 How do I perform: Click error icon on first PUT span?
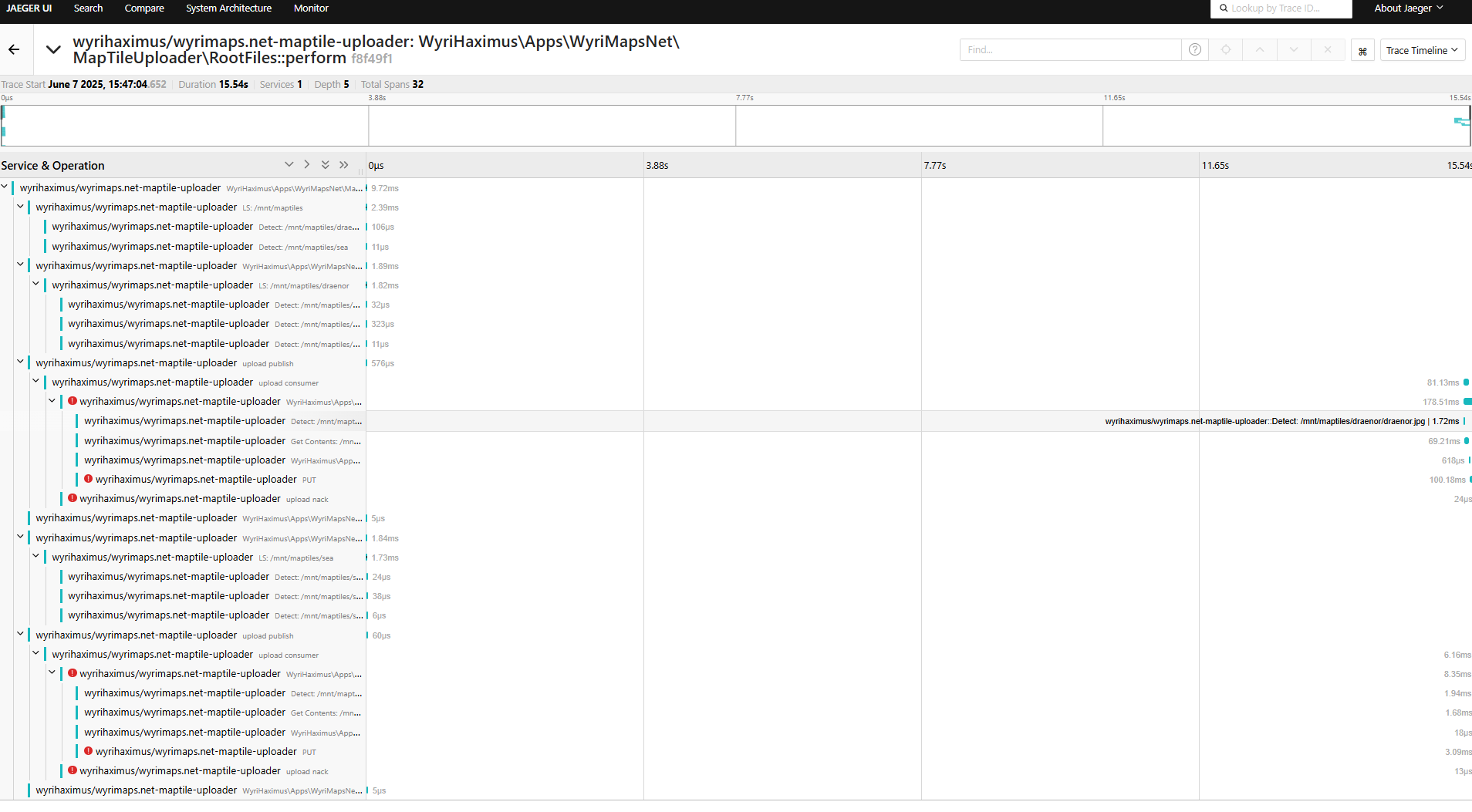tap(88, 479)
